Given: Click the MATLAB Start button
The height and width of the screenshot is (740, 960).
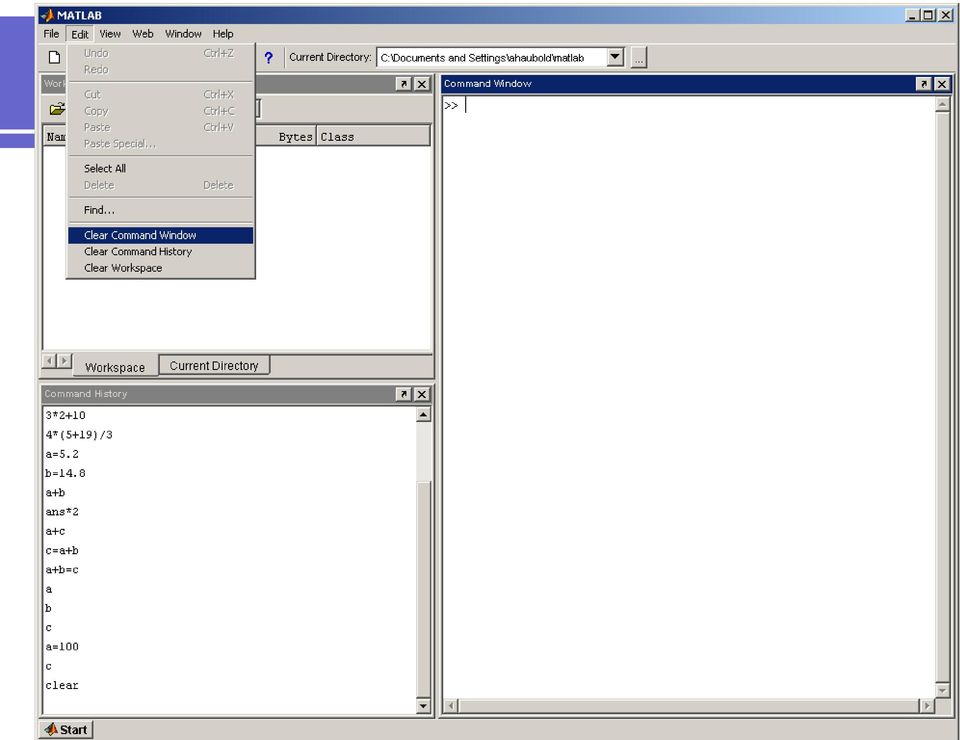Looking at the screenshot, I should coord(67,729).
